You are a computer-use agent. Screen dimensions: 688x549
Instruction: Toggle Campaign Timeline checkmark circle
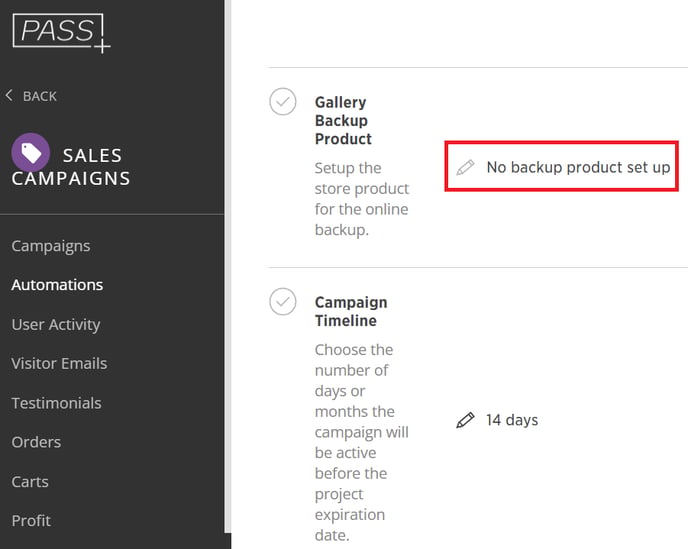click(x=284, y=302)
